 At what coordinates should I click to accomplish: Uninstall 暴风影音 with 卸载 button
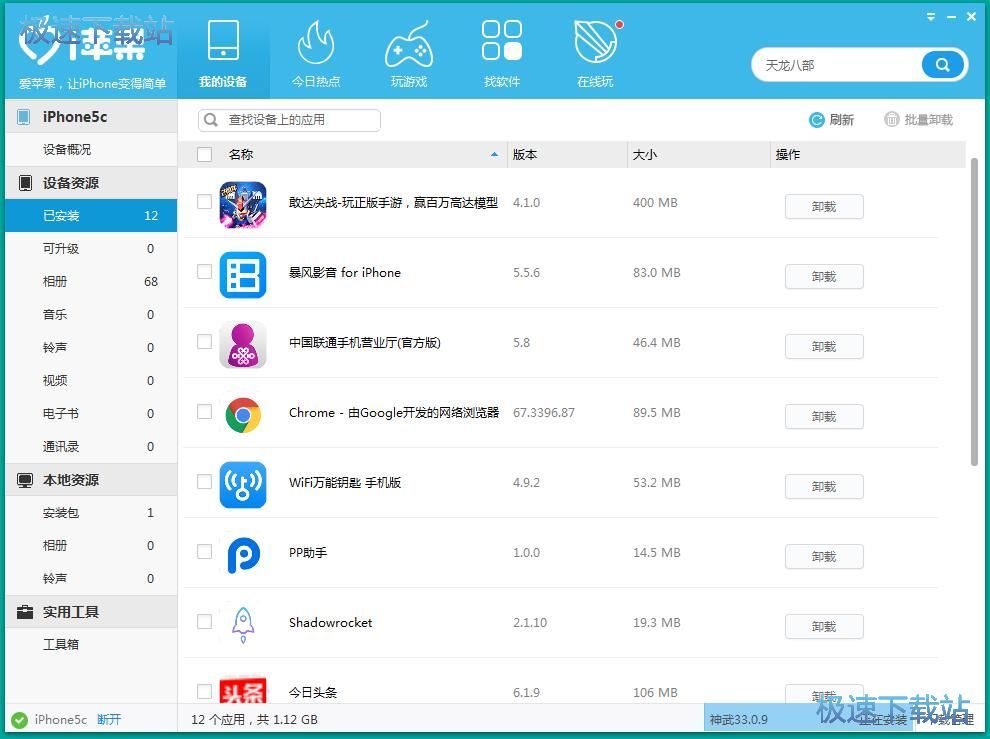pyautogui.click(x=824, y=277)
